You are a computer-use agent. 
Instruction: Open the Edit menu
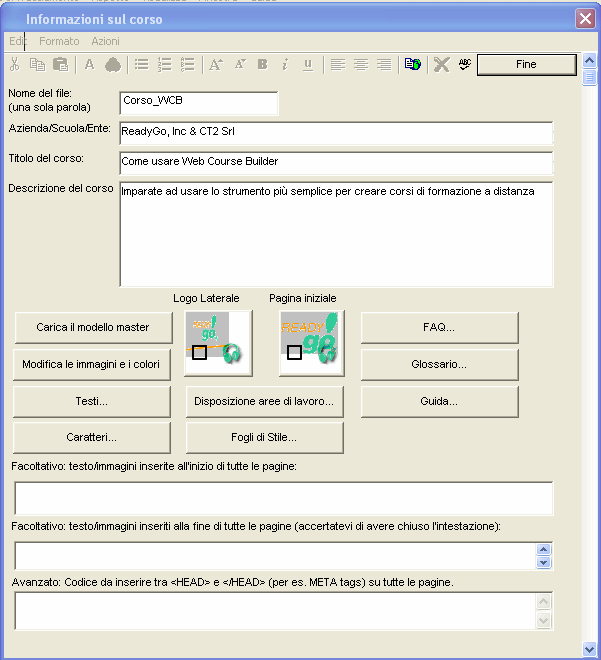tap(18, 41)
